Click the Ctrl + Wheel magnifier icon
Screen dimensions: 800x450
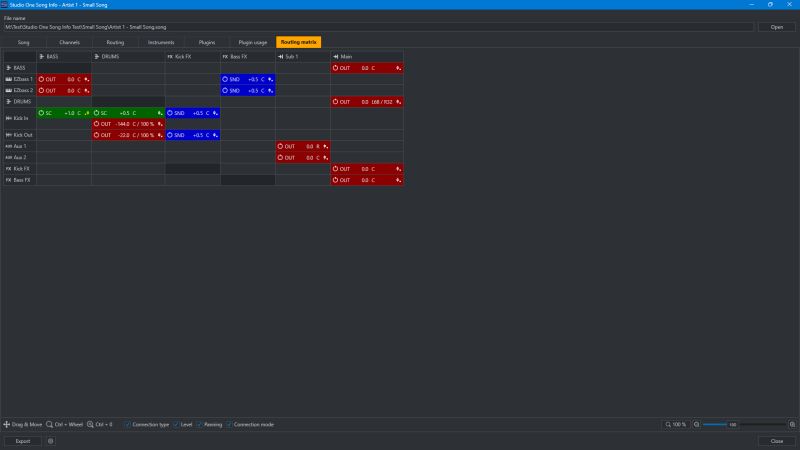[49, 424]
